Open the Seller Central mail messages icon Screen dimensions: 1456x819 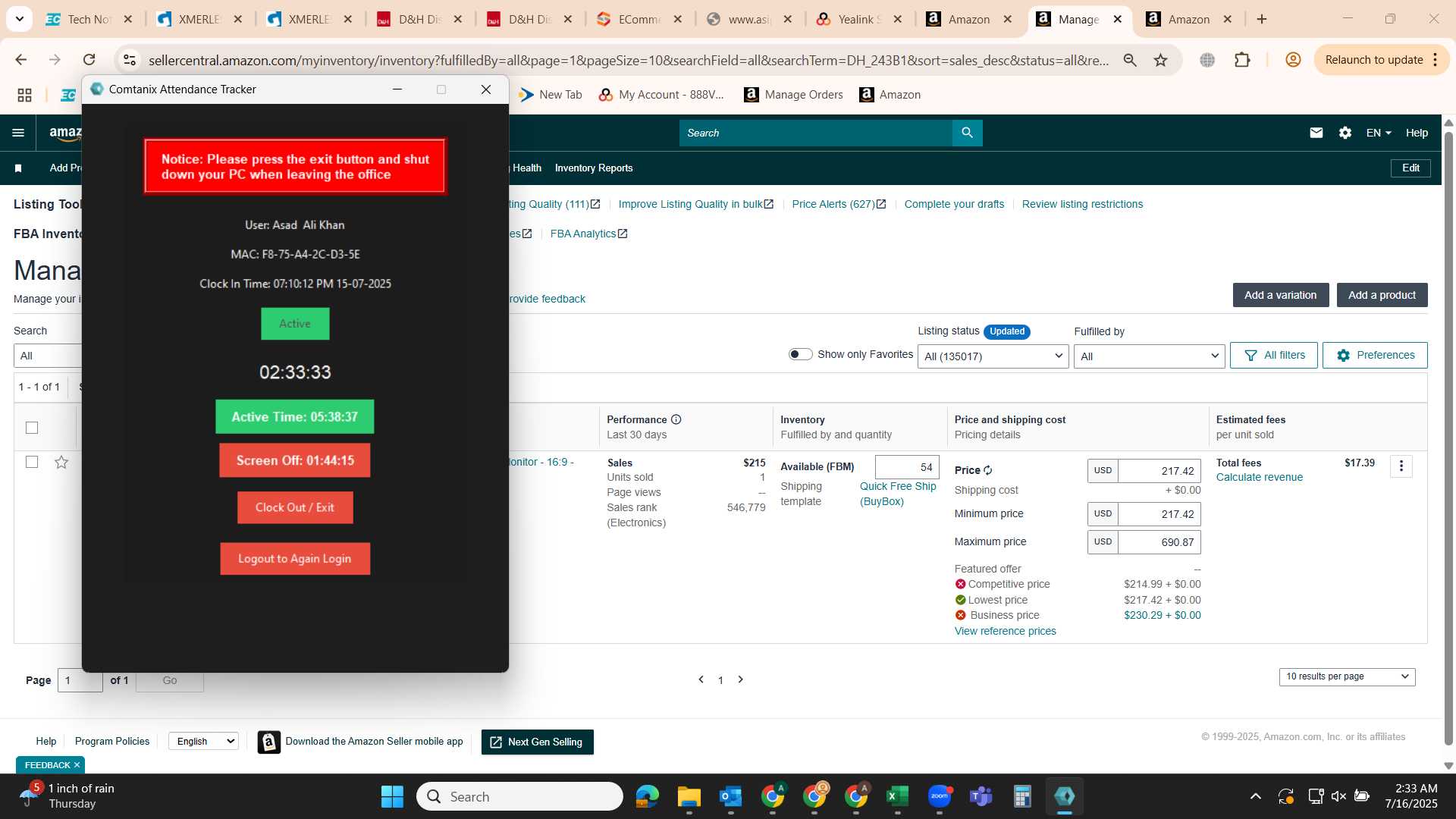[x=1316, y=133]
